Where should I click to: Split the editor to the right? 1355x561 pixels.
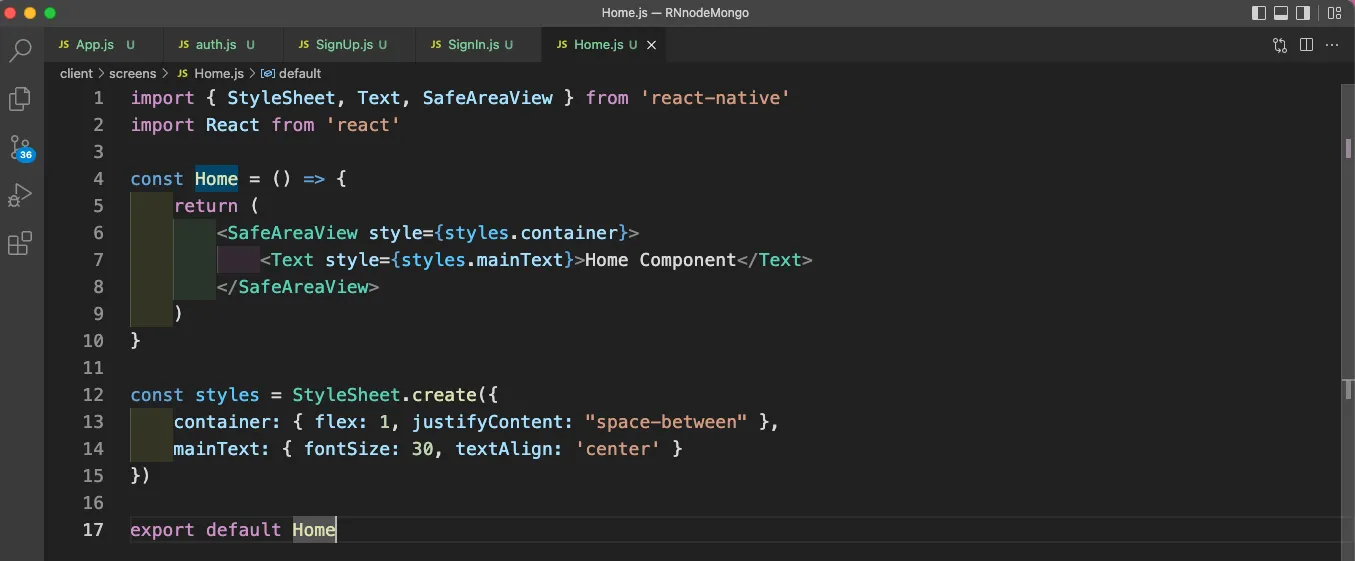pos(1306,45)
